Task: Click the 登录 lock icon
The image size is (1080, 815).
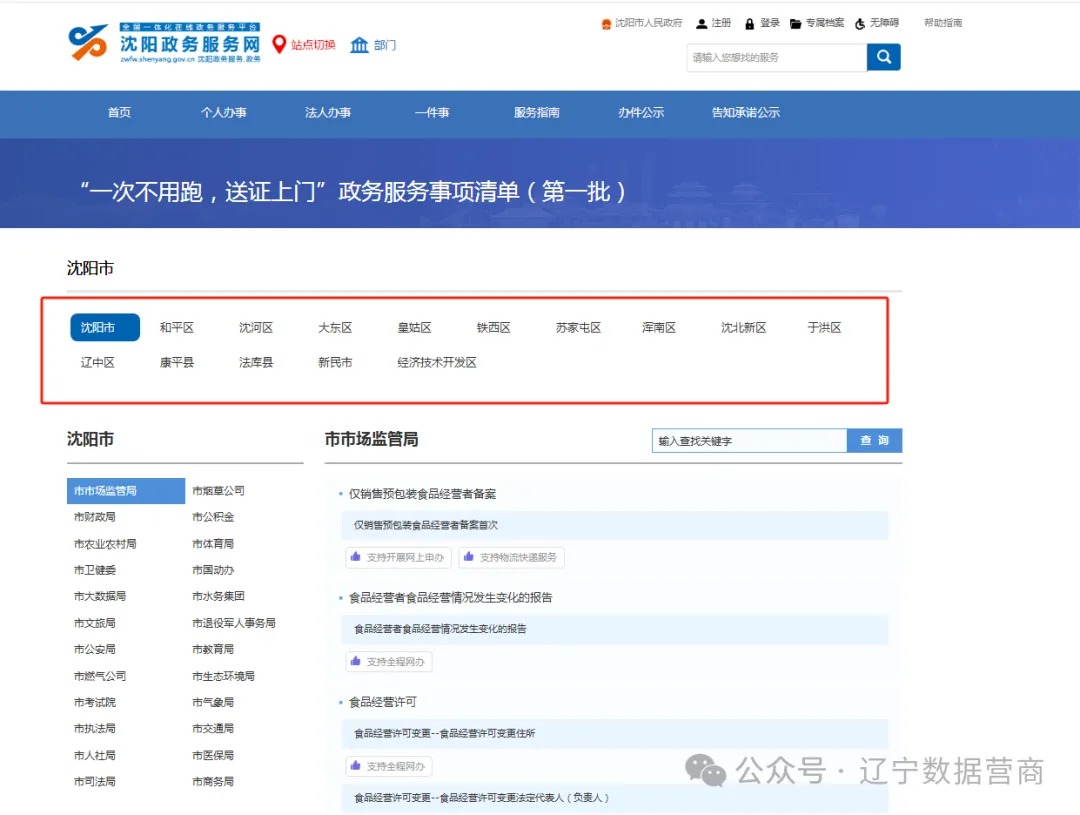Action: coord(749,23)
